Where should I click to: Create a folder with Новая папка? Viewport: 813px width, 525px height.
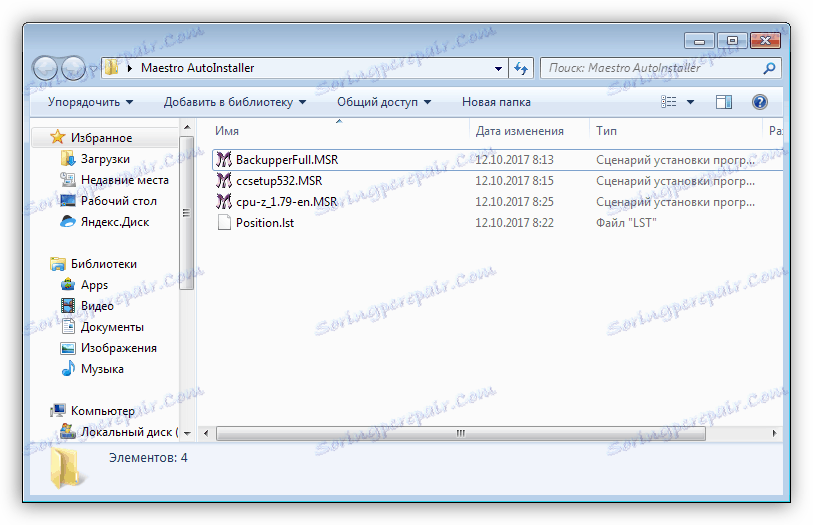[x=496, y=102]
